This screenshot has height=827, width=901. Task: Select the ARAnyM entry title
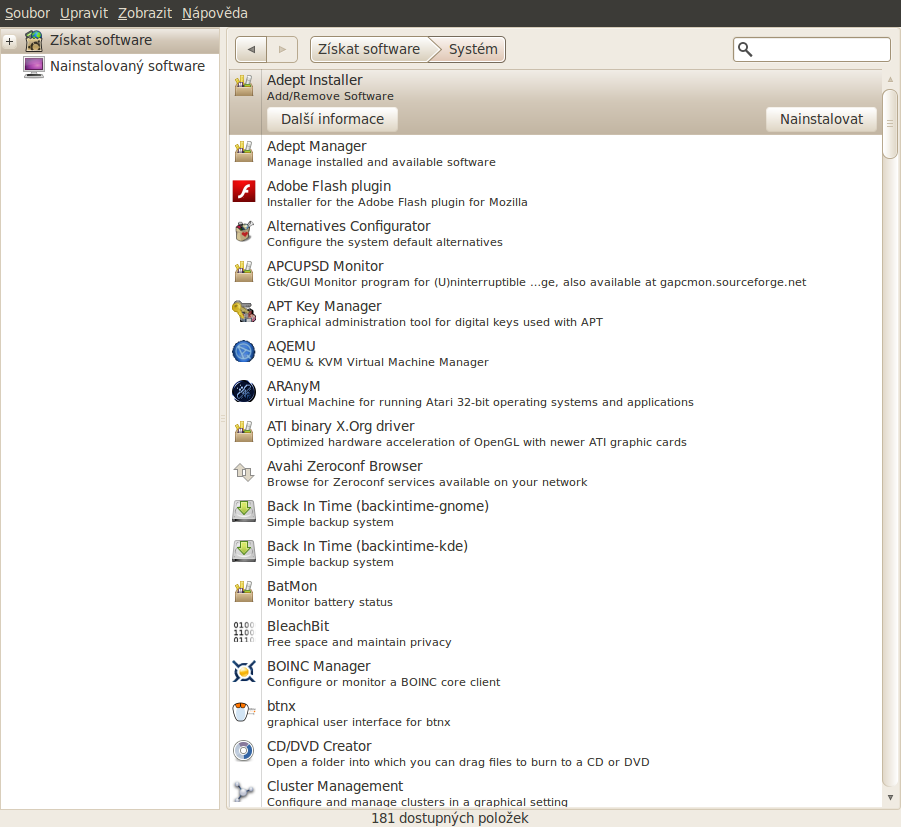click(x=293, y=386)
